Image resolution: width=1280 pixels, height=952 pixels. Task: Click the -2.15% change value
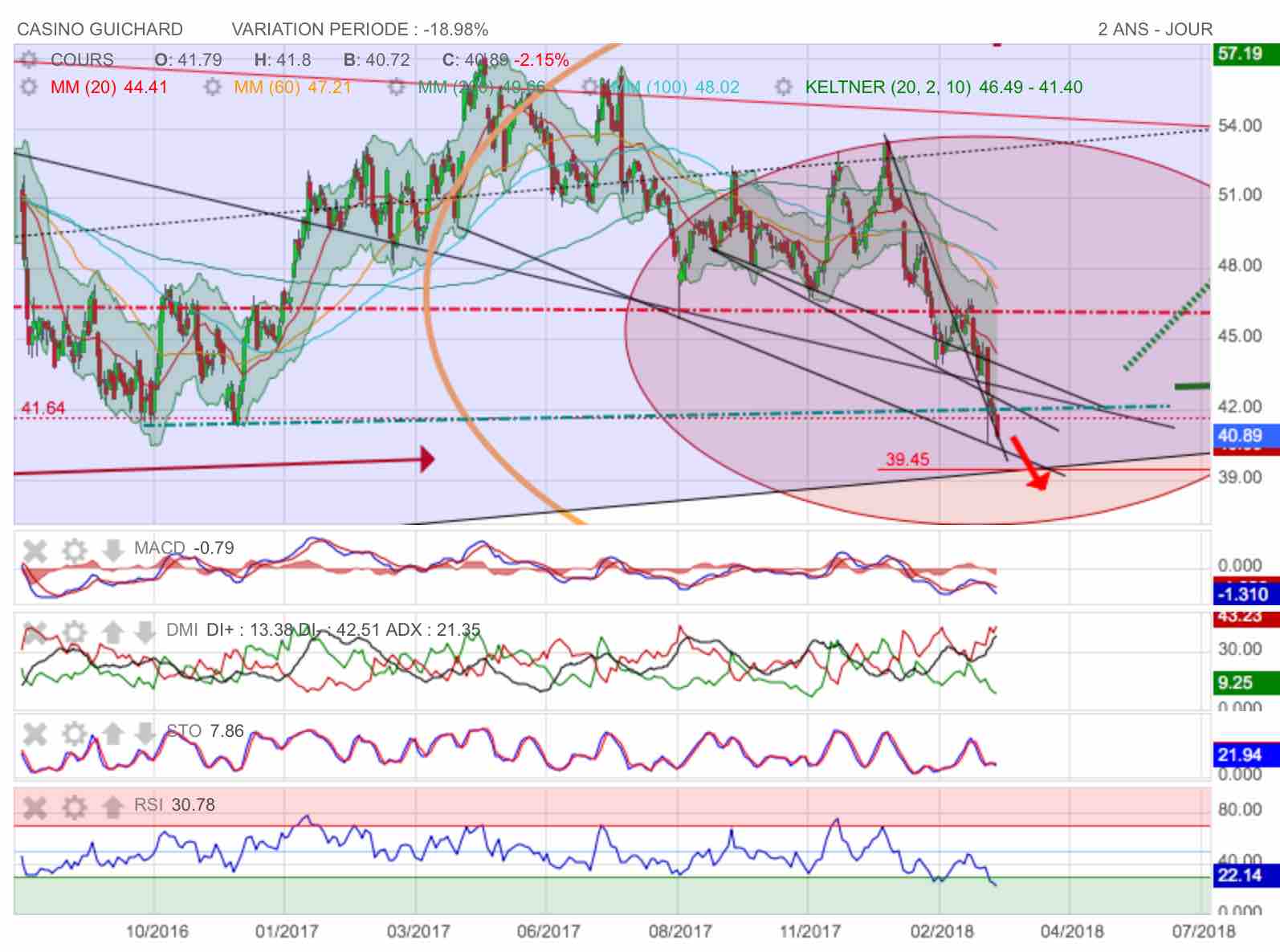541,60
